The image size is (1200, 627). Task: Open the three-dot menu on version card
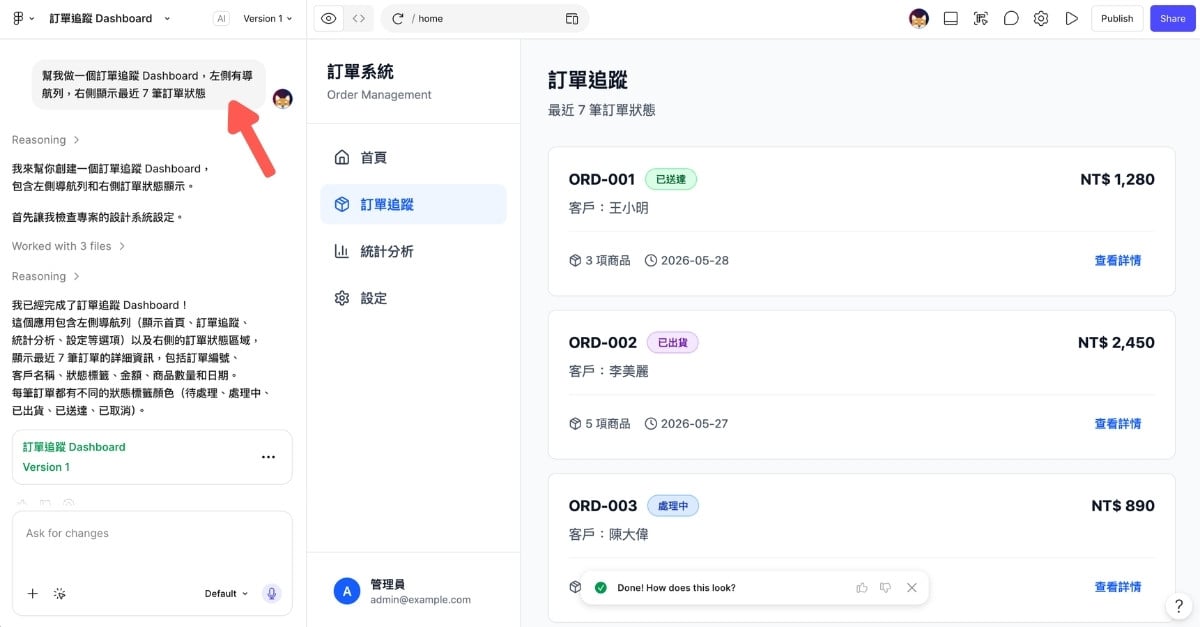(x=268, y=457)
